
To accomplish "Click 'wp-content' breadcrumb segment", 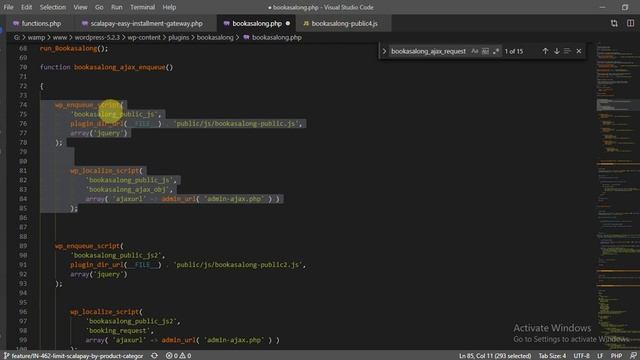I will pos(144,38).
